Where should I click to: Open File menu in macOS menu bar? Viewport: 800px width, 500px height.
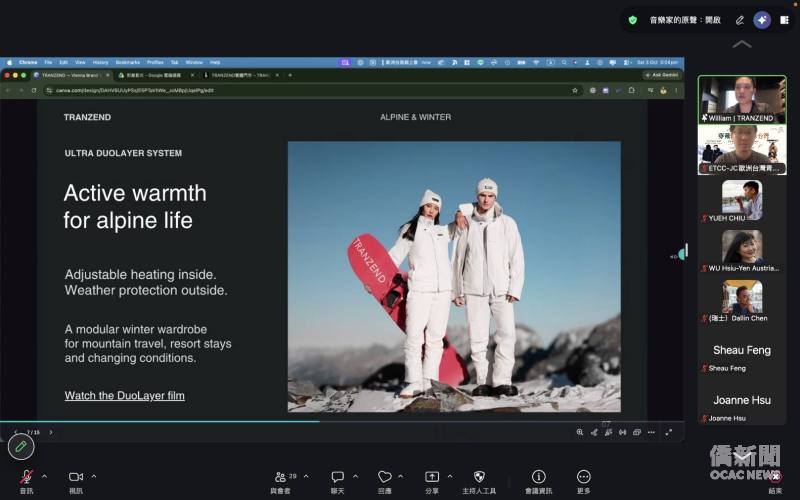coord(48,62)
